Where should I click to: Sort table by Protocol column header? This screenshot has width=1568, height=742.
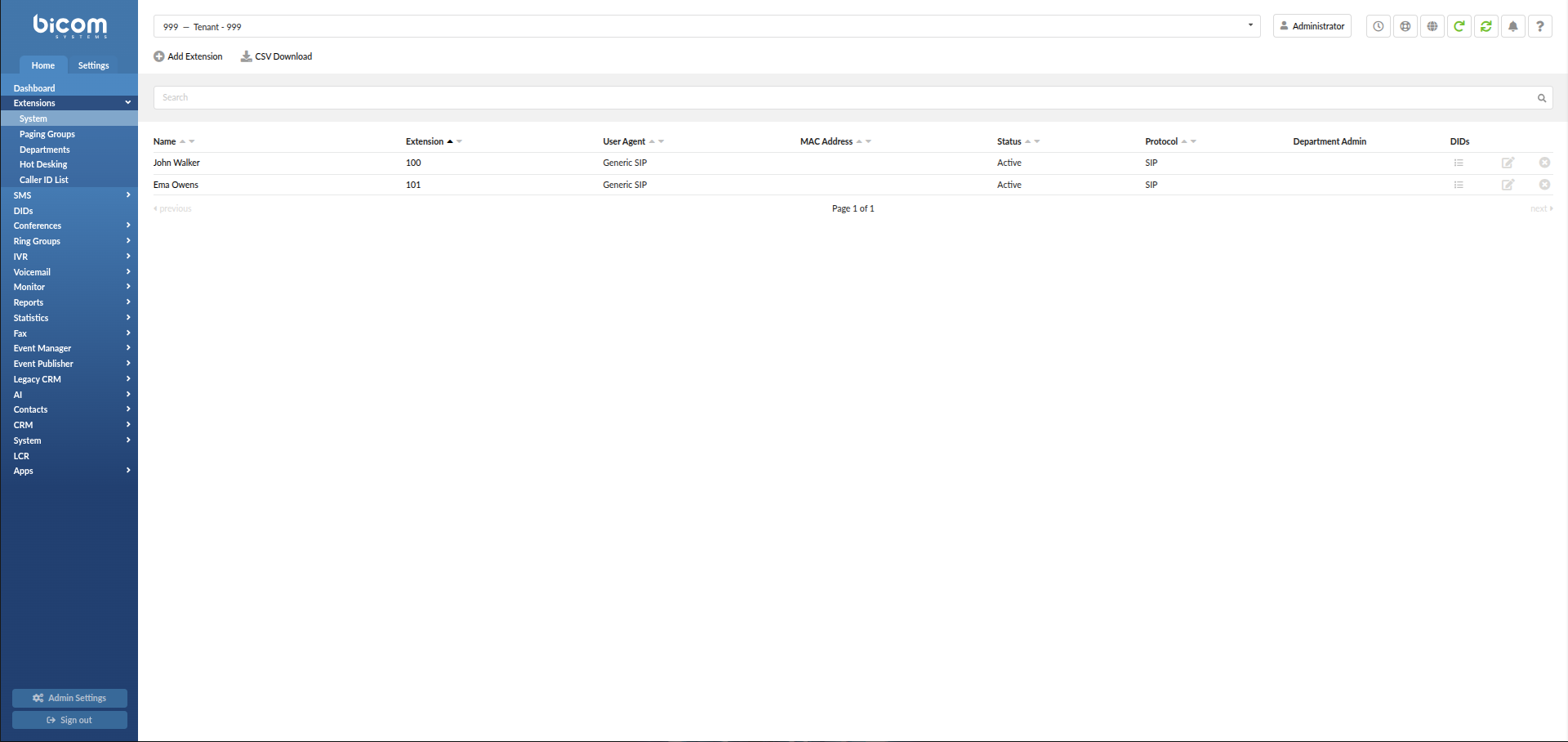pos(1161,141)
